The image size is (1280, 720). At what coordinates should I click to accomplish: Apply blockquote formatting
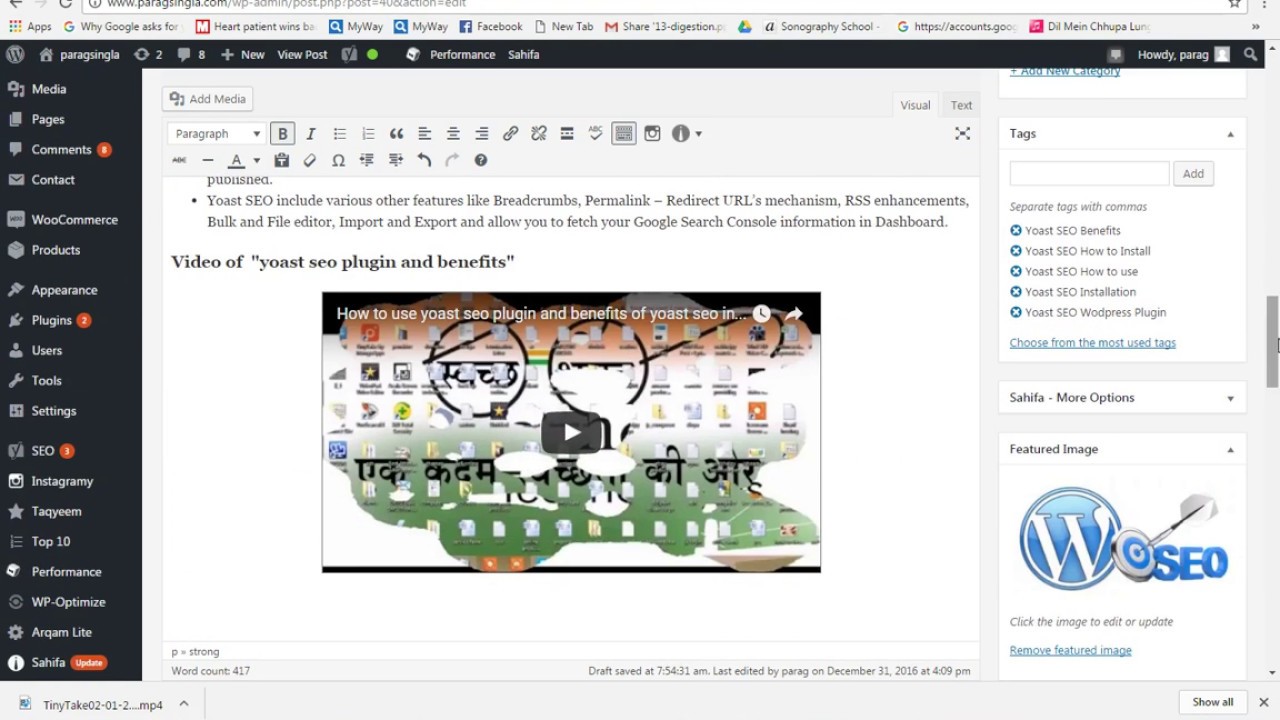tap(396, 133)
